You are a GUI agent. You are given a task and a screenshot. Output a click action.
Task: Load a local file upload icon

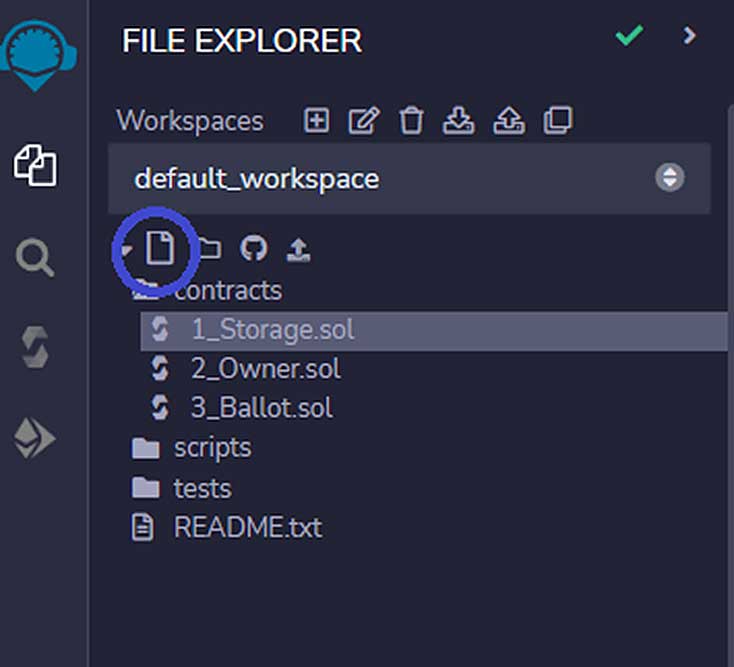pos(298,249)
